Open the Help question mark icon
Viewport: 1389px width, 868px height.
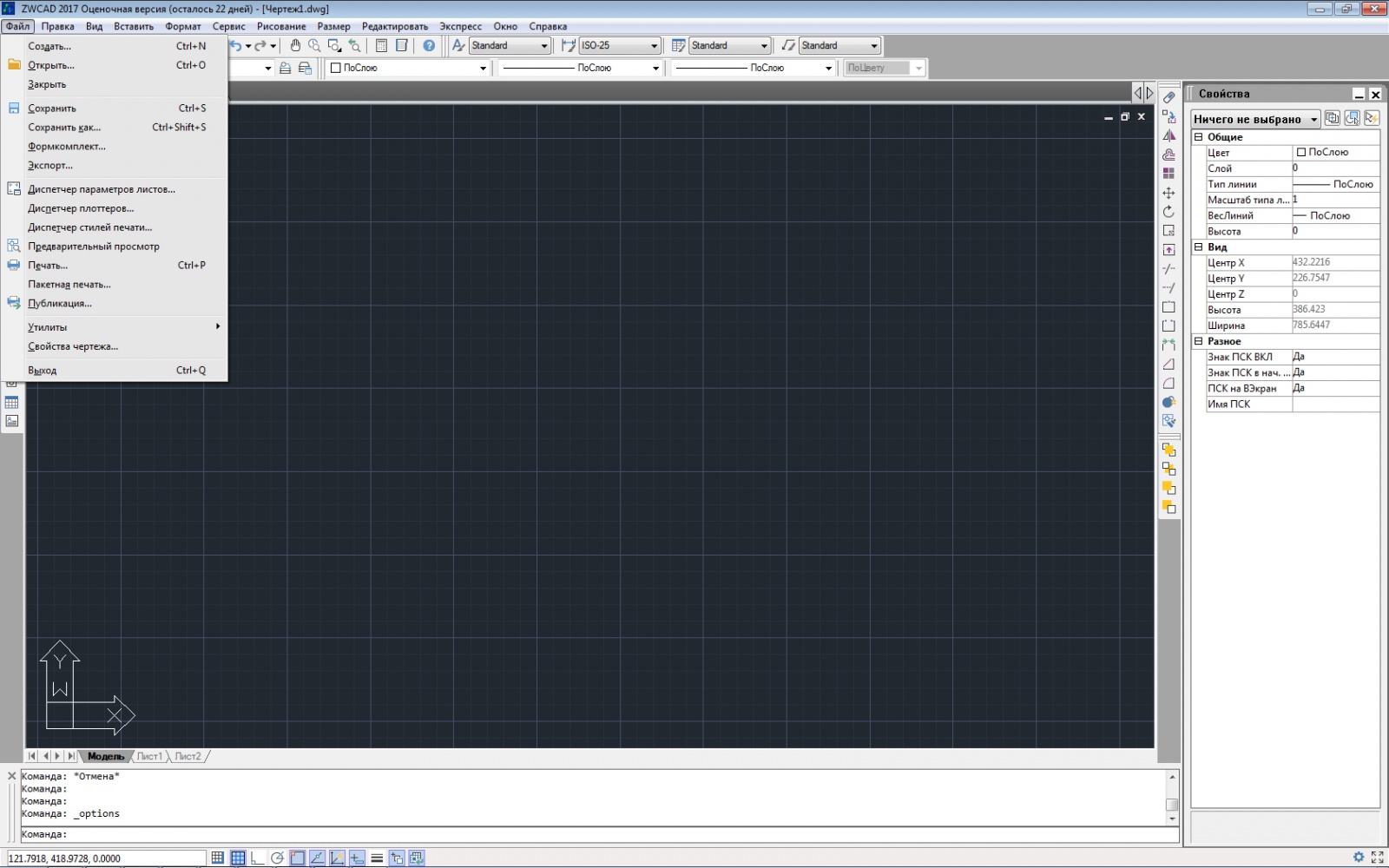click(429, 46)
